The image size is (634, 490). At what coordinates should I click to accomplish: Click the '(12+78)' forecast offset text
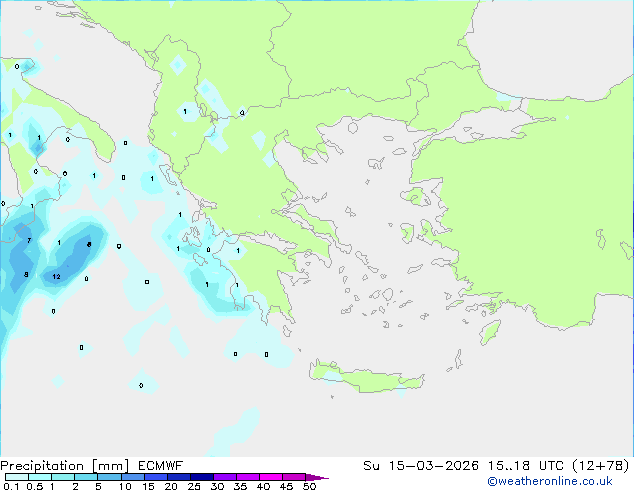[x=600, y=466]
